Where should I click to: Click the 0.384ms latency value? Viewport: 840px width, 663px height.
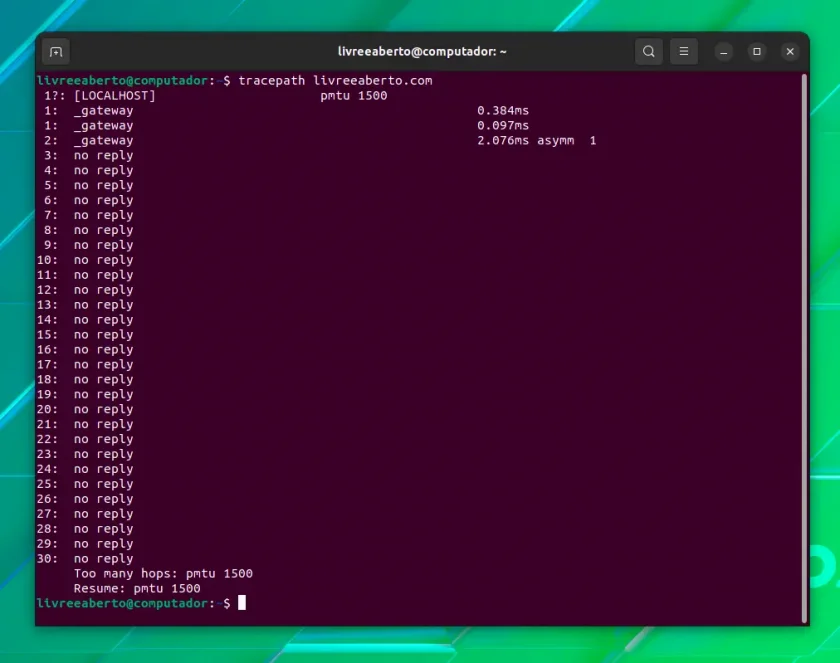(502, 111)
